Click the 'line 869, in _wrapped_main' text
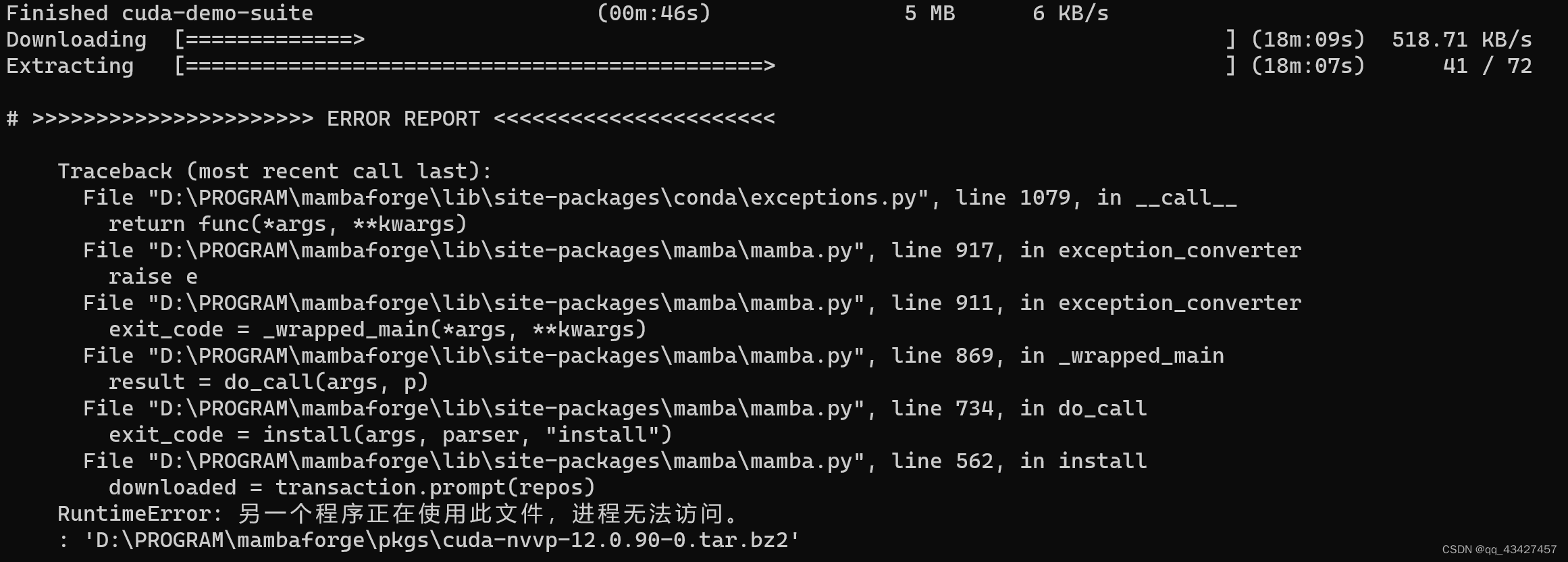The image size is (1568, 562). point(1057,356)
